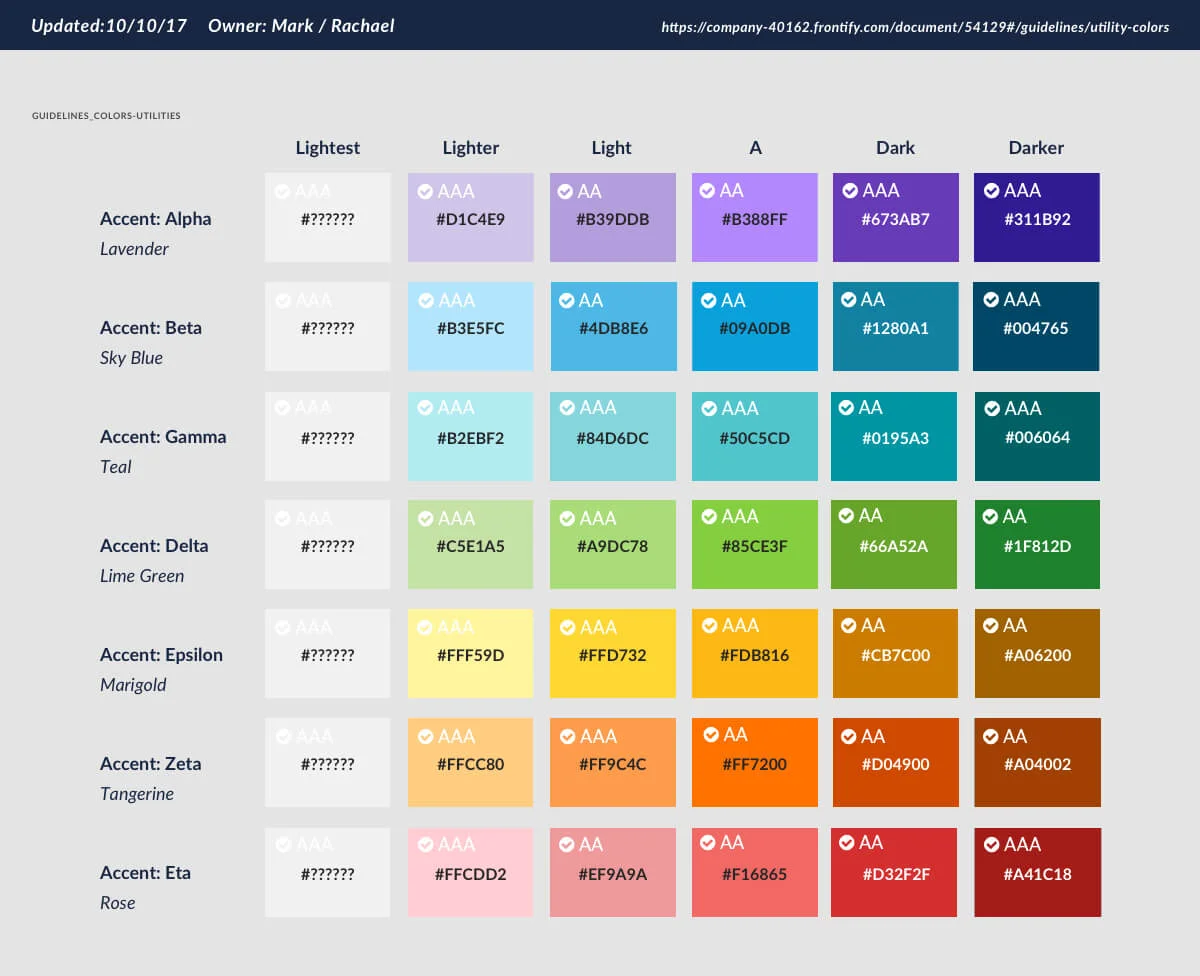This screenshot has width=1200, height=976.
Task: Choose the #FF7200 Tangerine swatch
Action: [755, 762]
